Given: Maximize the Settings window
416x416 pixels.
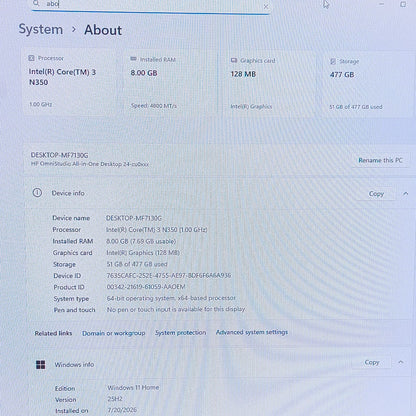Looking at the screenshot, I should 403,4.
